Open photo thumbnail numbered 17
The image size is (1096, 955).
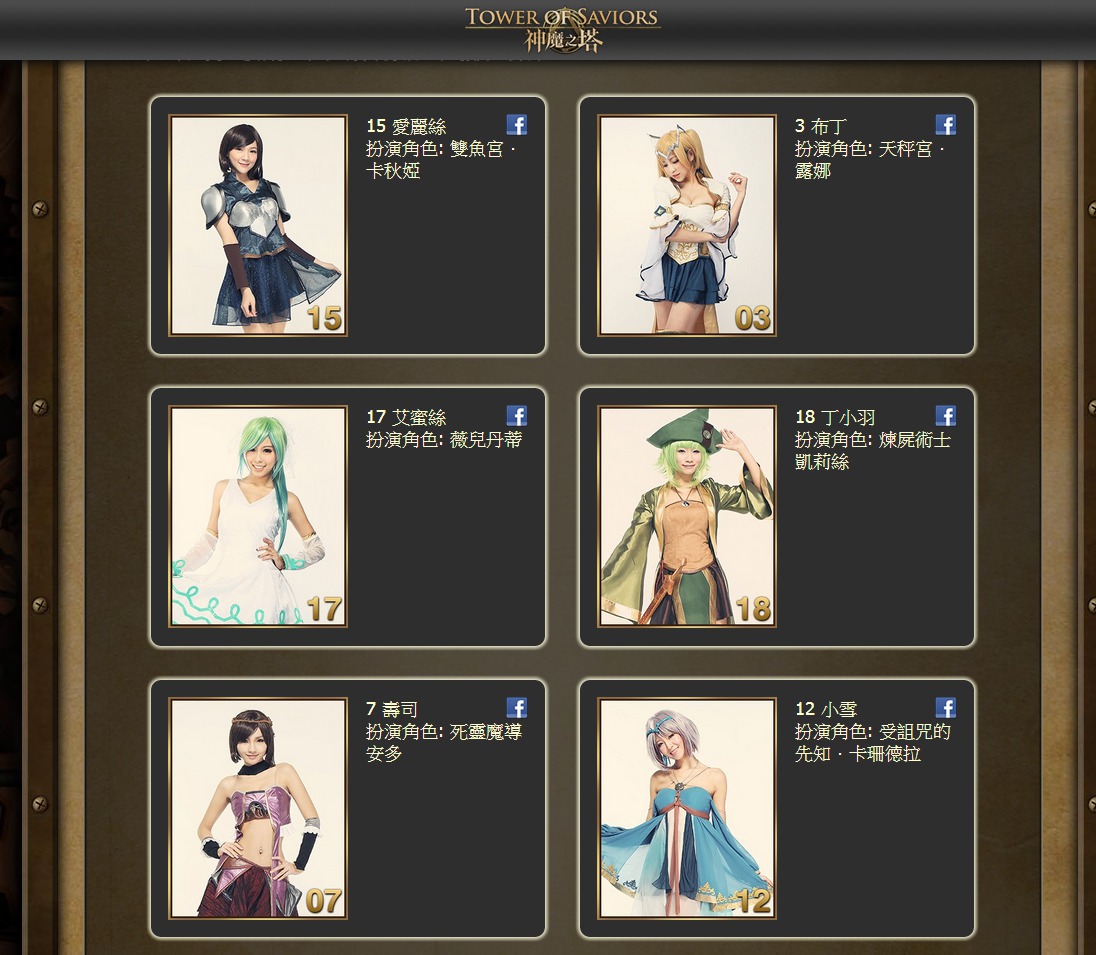click(258, 517)
